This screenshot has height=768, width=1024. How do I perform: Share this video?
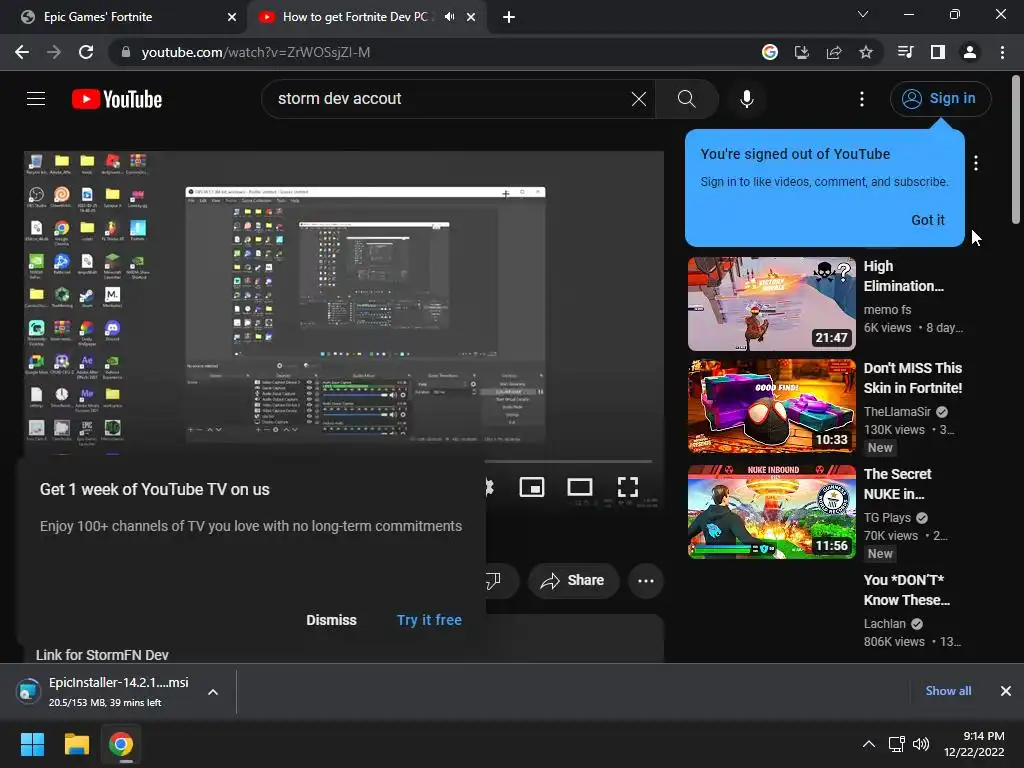point(573,581)
